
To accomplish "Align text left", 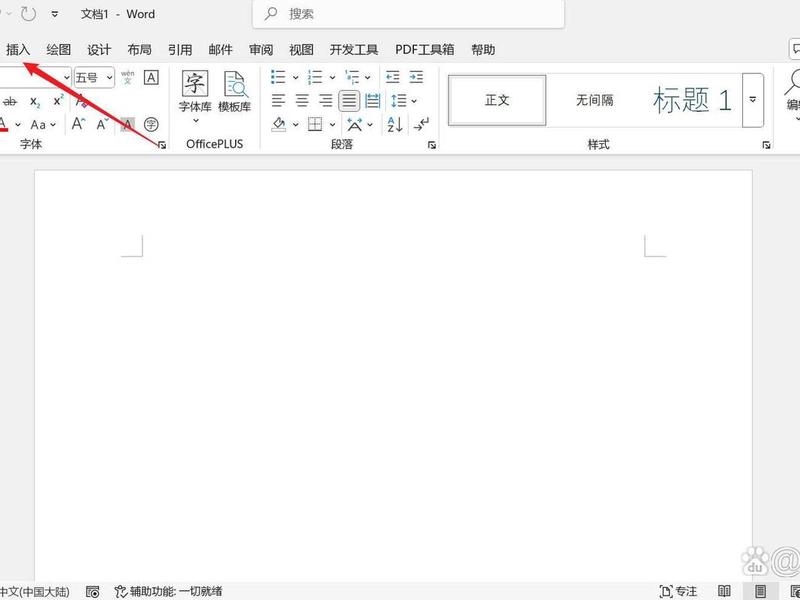I will [278, 101].
